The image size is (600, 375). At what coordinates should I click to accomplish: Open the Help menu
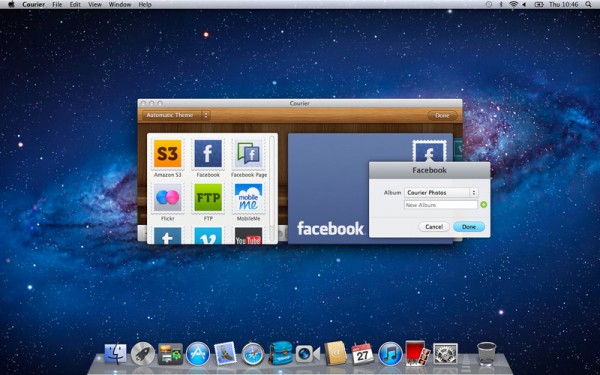145,5
